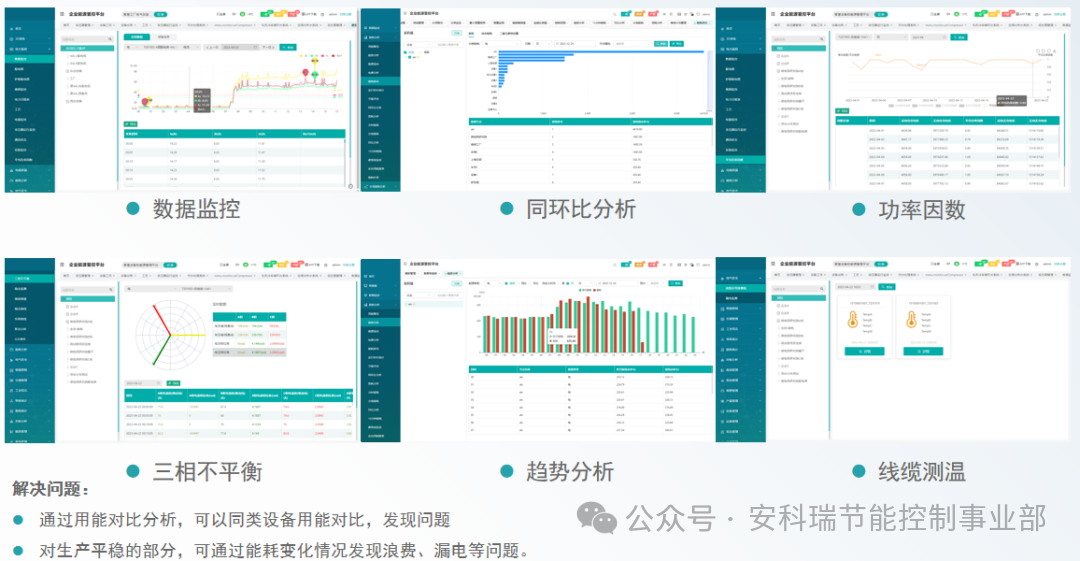Select highlighted sidebar item in 数据监控 screenshot
This screenshot has width=1080, height=561.
[x=30, y=59]
